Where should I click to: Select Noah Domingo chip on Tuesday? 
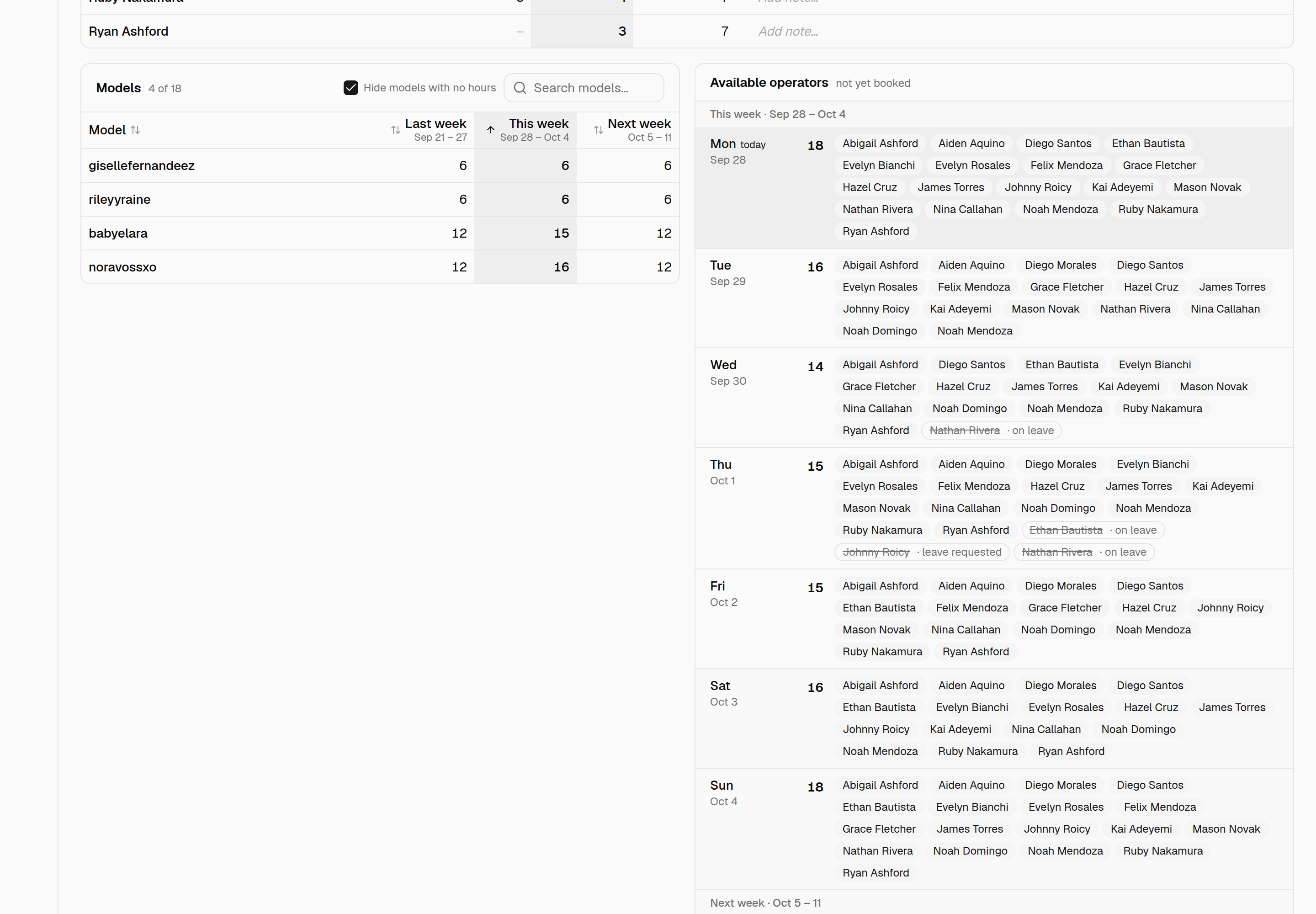click(879, 331)
